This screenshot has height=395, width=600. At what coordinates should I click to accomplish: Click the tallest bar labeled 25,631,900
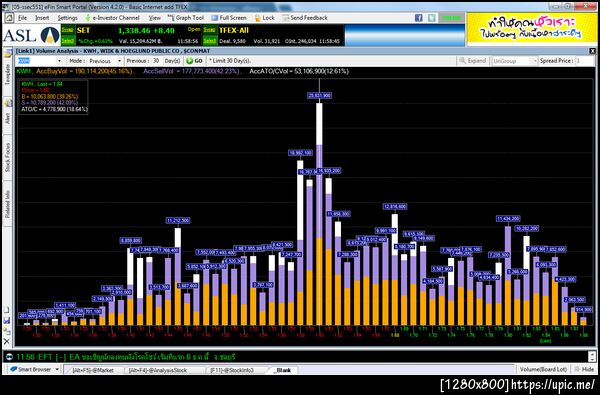coord(319,214)
